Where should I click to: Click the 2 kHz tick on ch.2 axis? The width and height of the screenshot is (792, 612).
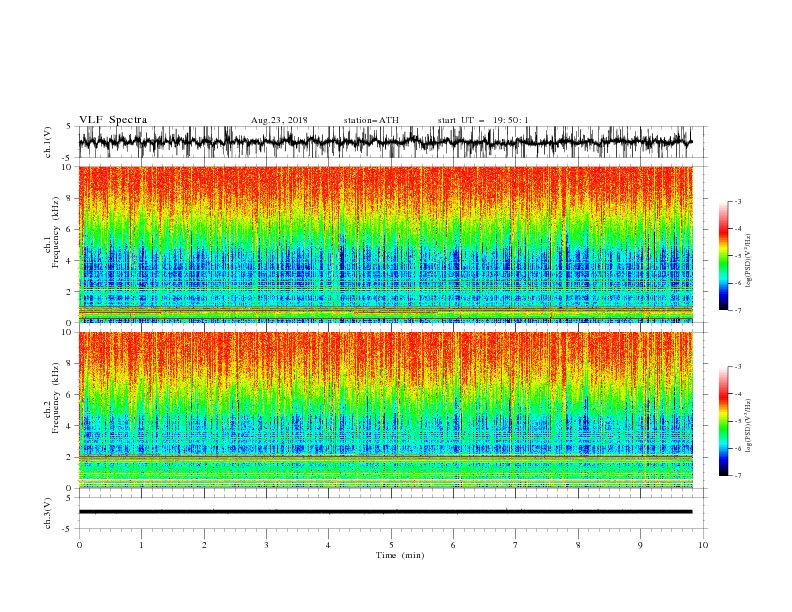(69, 457)
